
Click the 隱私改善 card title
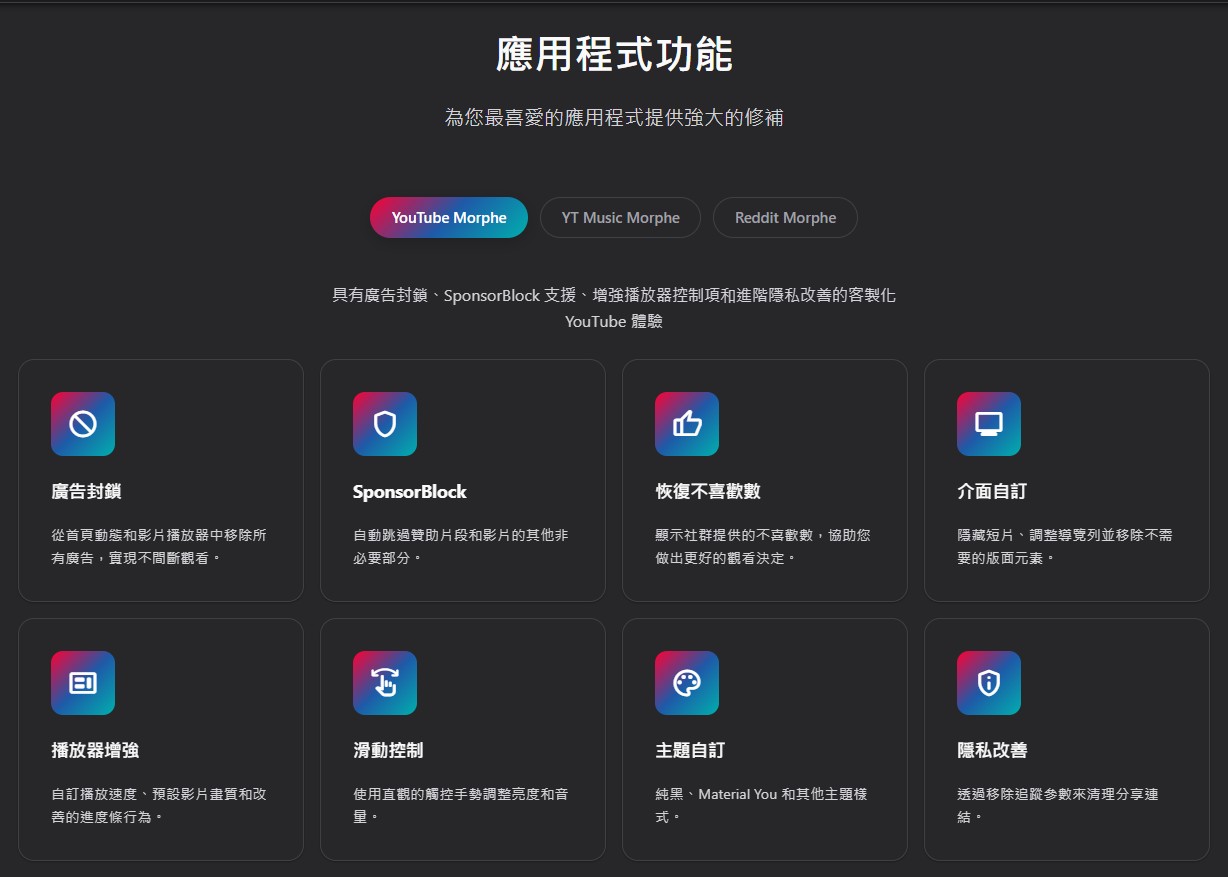(x=993, y=750)
